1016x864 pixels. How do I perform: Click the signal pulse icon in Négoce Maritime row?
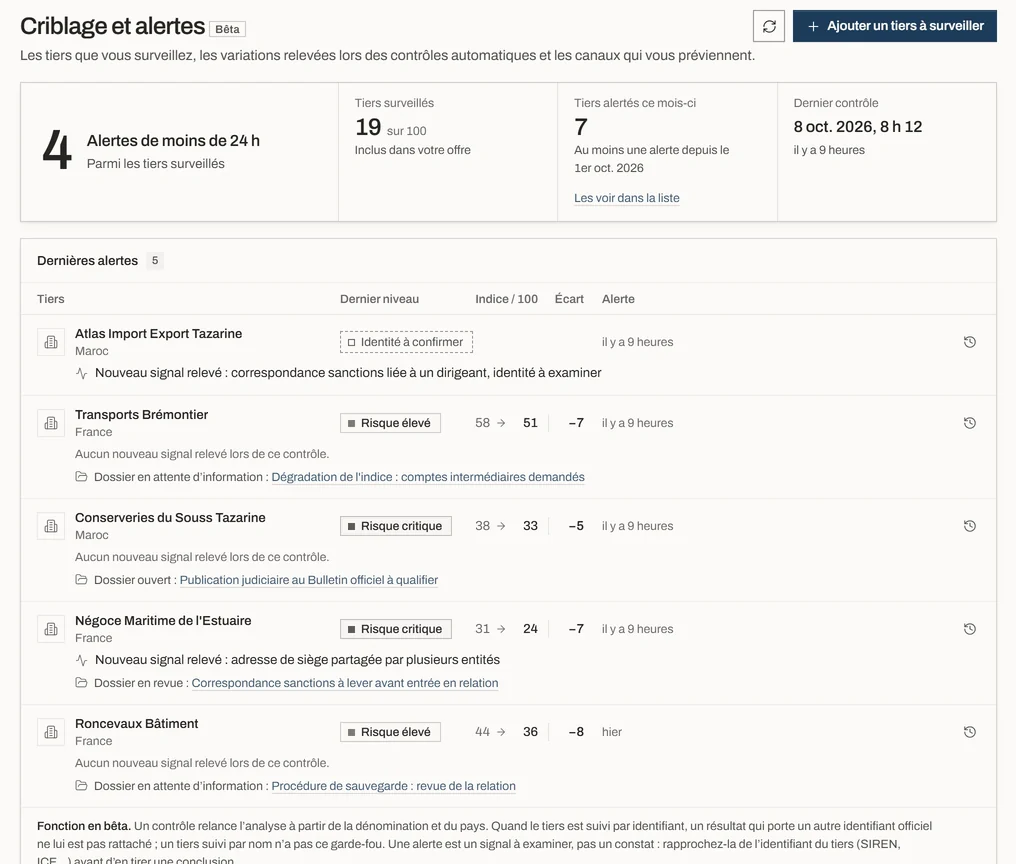click(x=82, y=660)
